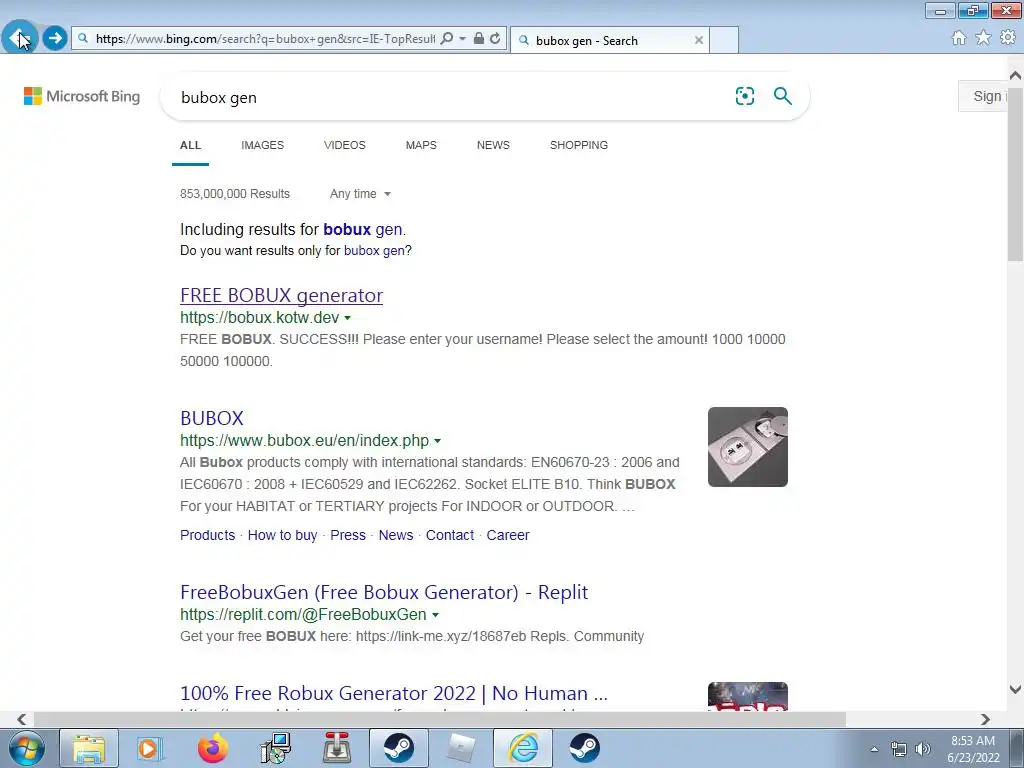The height and width of the screenshot is (768, 1024).
Task: Click the address bar search magnifier icon
Action: [447, 39]
